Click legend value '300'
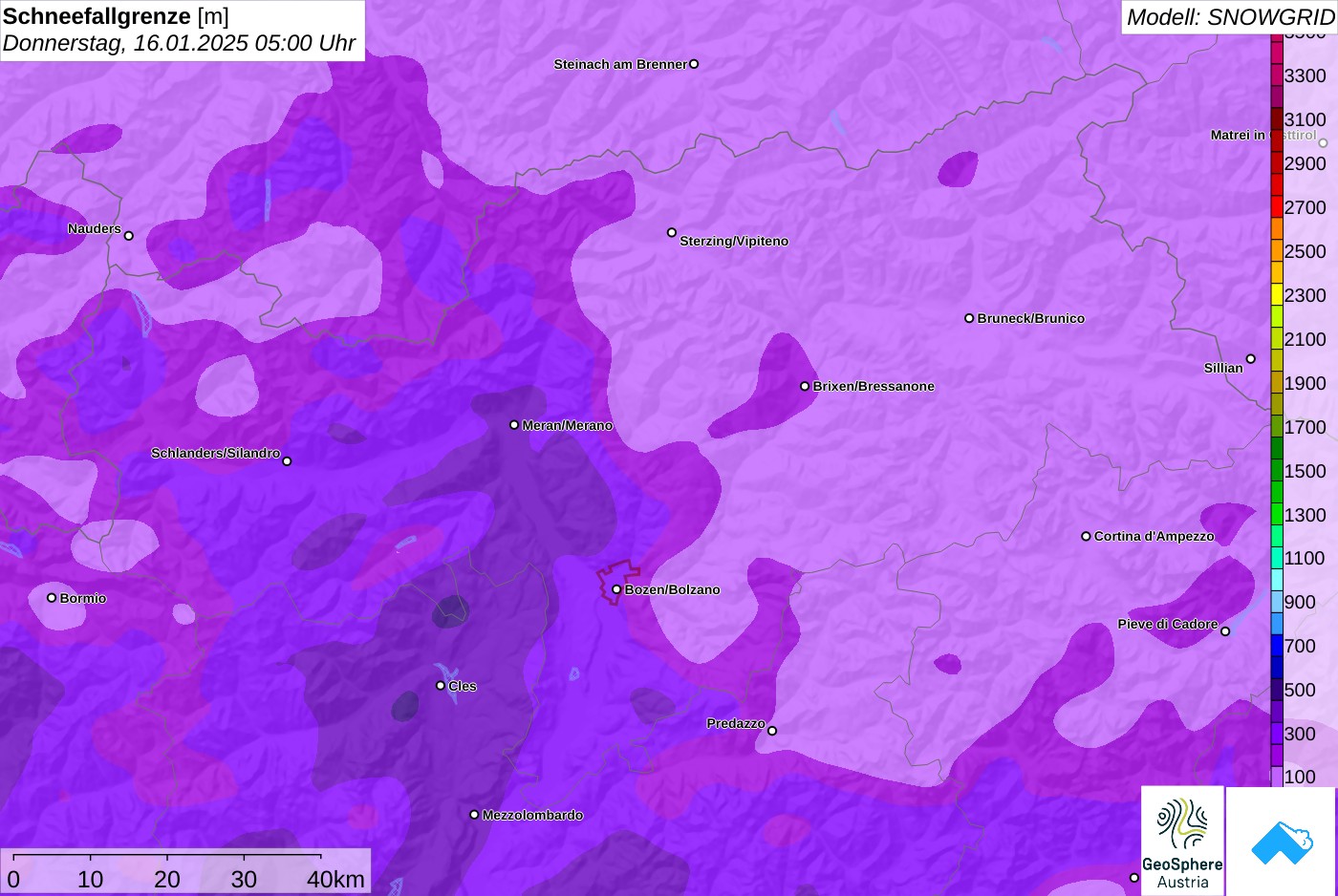This screenshot has width=1338, height=896. (x=1300, y=734)
